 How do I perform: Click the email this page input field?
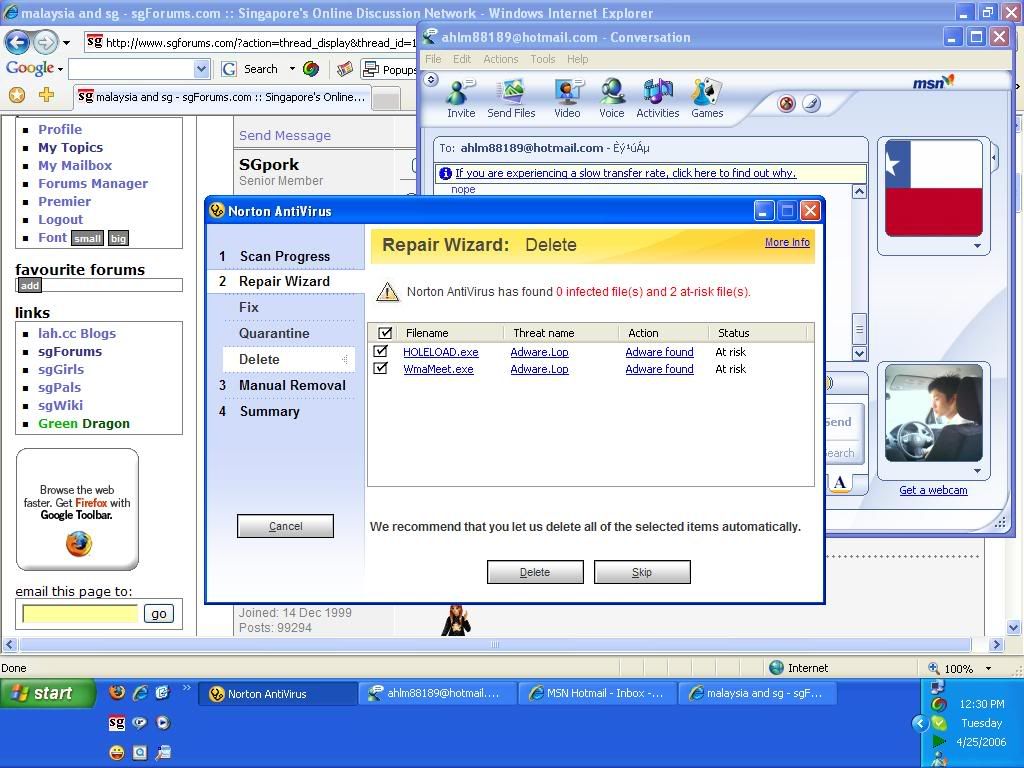pos(80,613)
